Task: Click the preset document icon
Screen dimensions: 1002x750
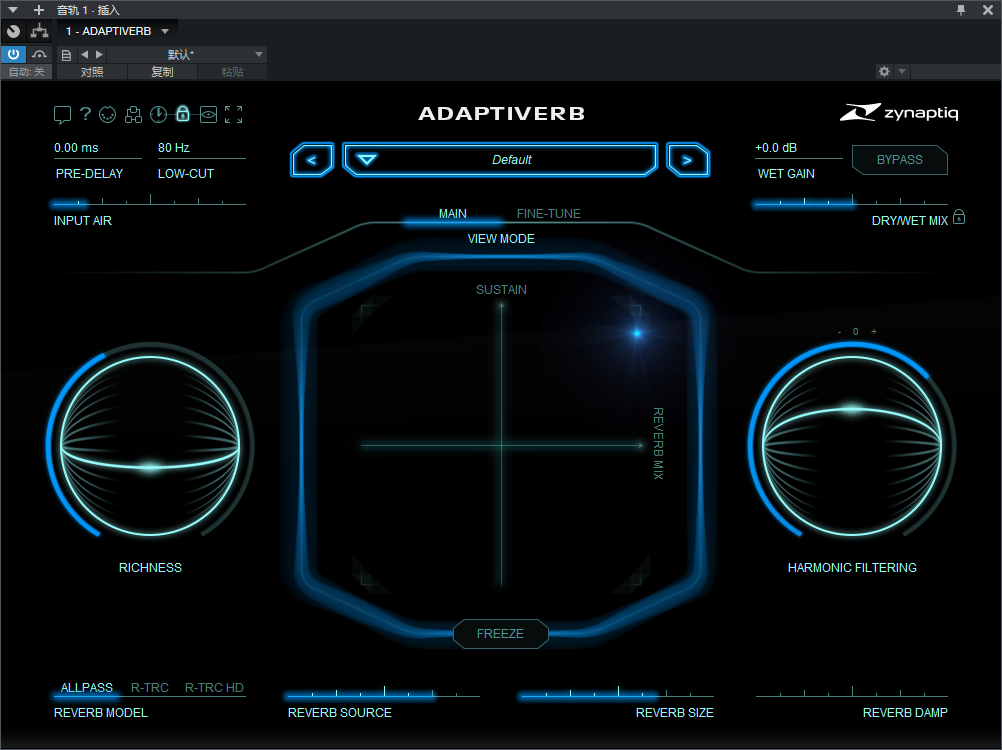Action: tap(66, 55)
